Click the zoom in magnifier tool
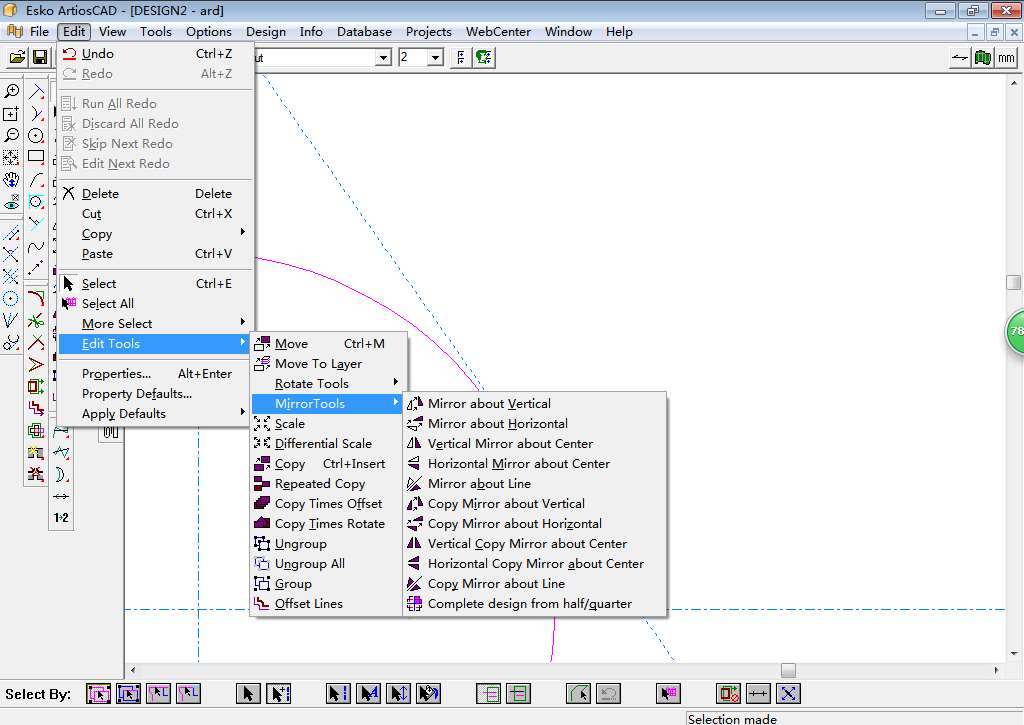Screen dimensions: 1024x725 pos(11,91)
